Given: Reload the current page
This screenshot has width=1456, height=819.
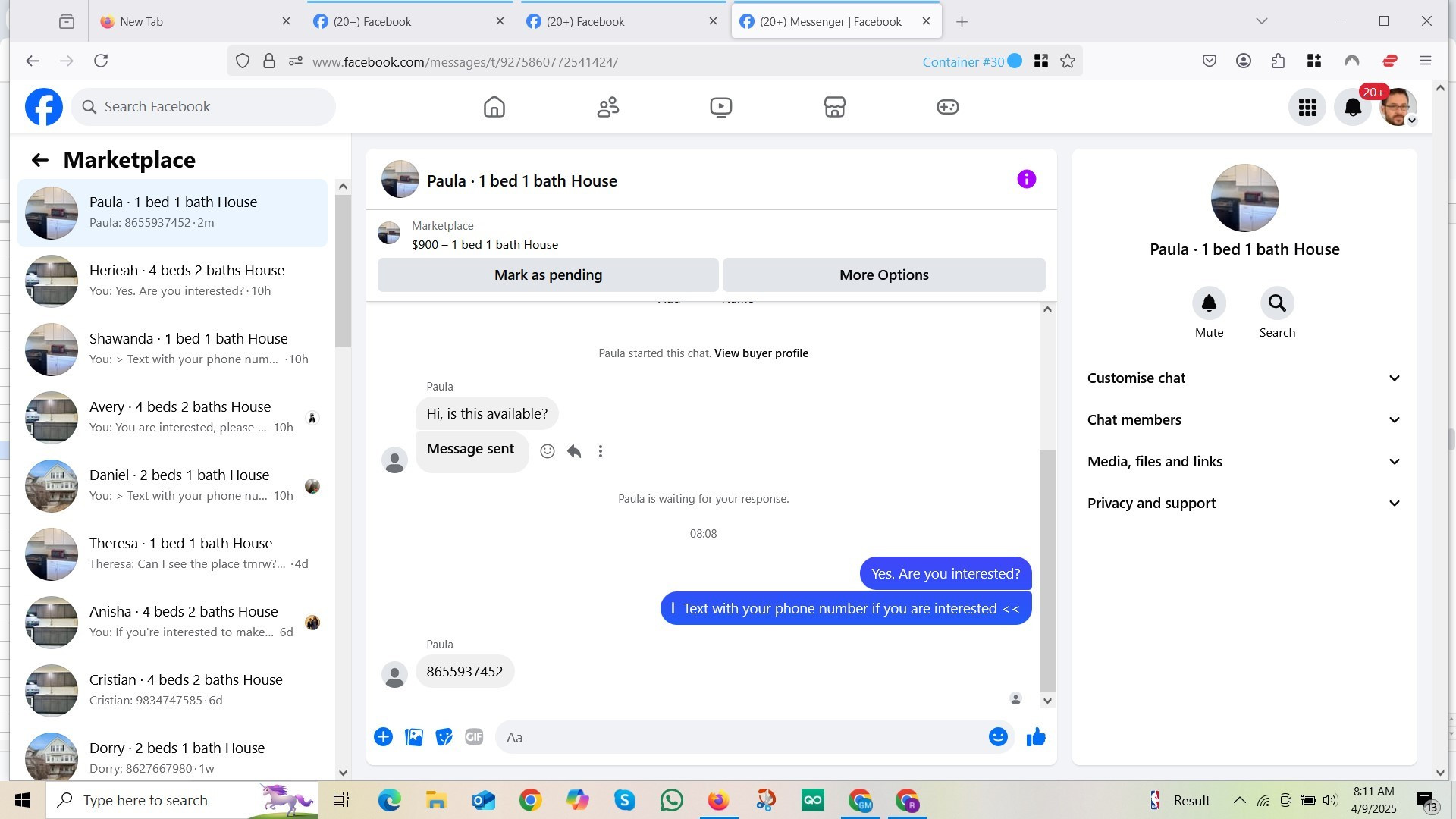Looking at the screenshot, I should (101, 61).
